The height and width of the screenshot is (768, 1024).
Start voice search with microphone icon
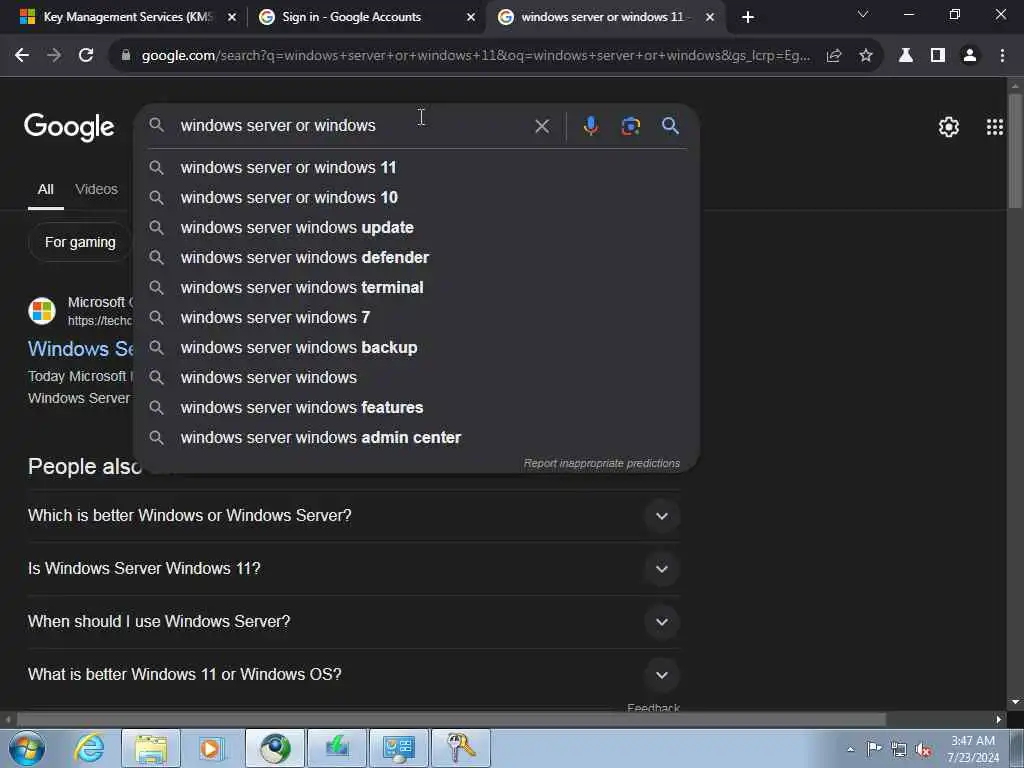coord(590,125)
